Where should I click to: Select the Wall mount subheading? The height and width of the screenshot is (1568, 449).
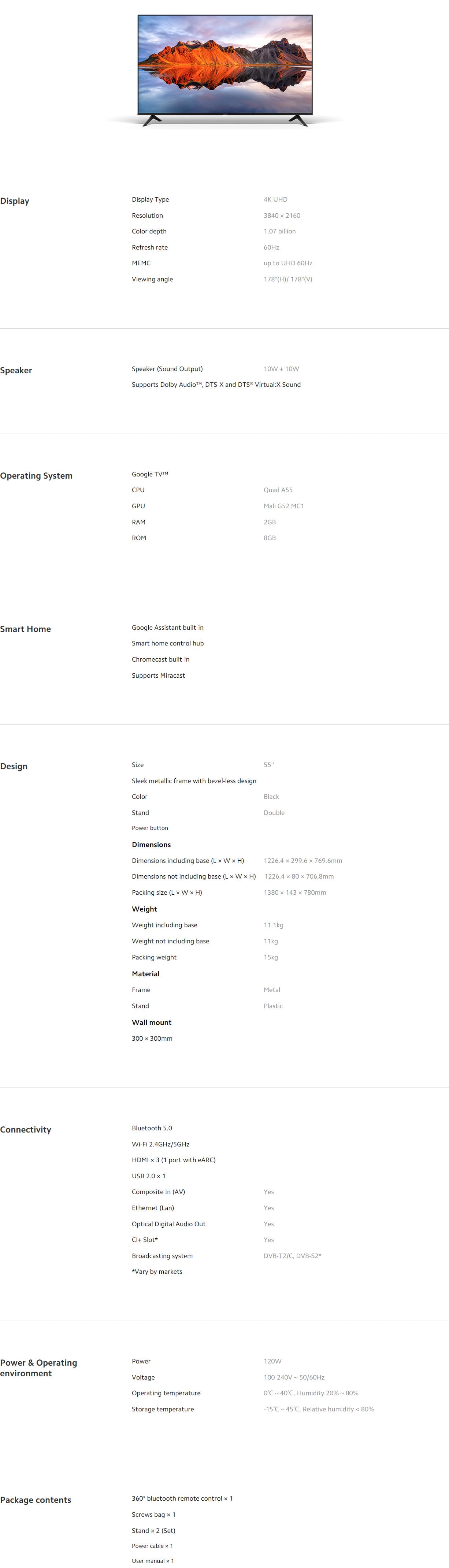(x=152, y=1023)
